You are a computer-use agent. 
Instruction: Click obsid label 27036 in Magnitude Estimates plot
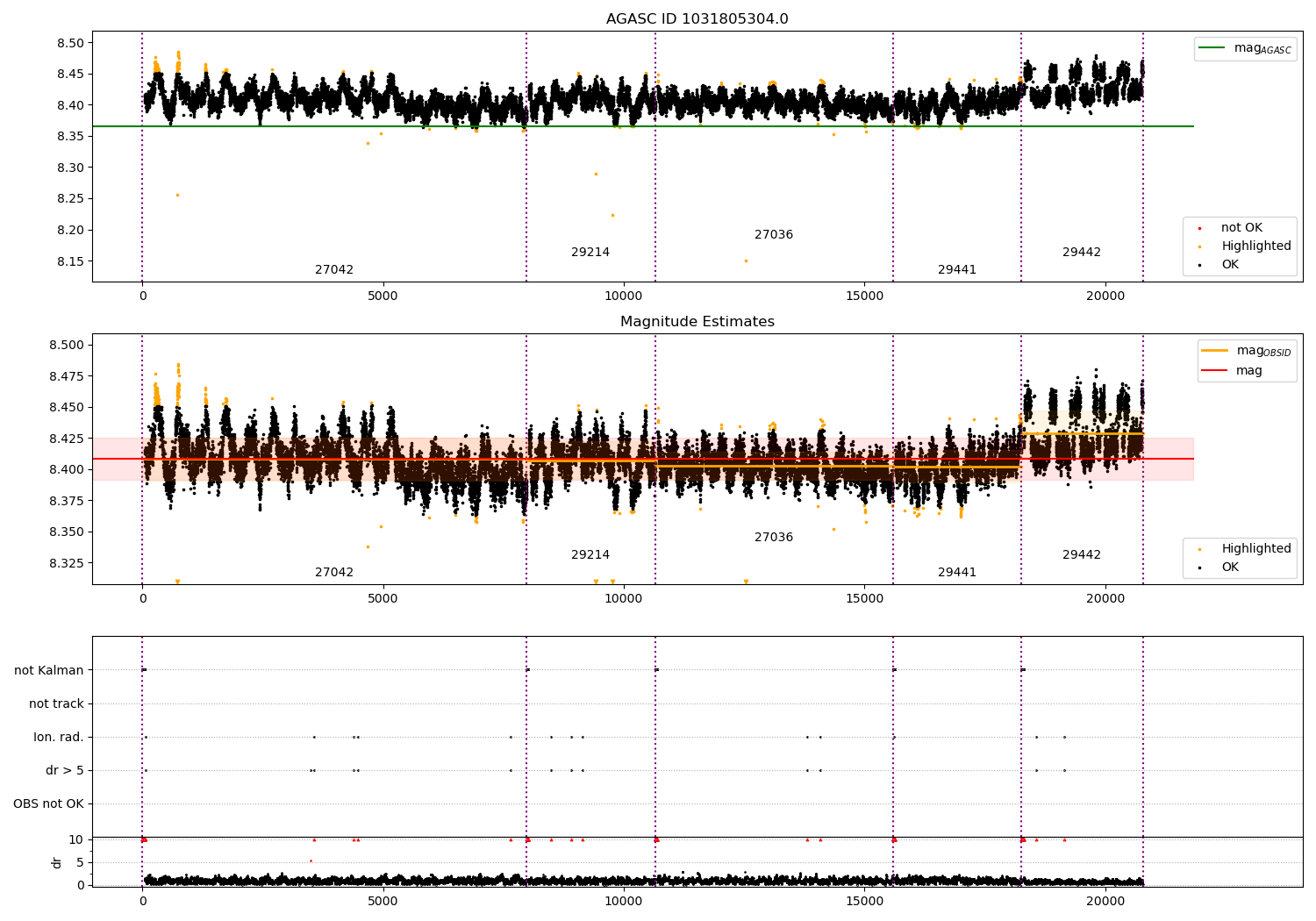coord(774,538)
